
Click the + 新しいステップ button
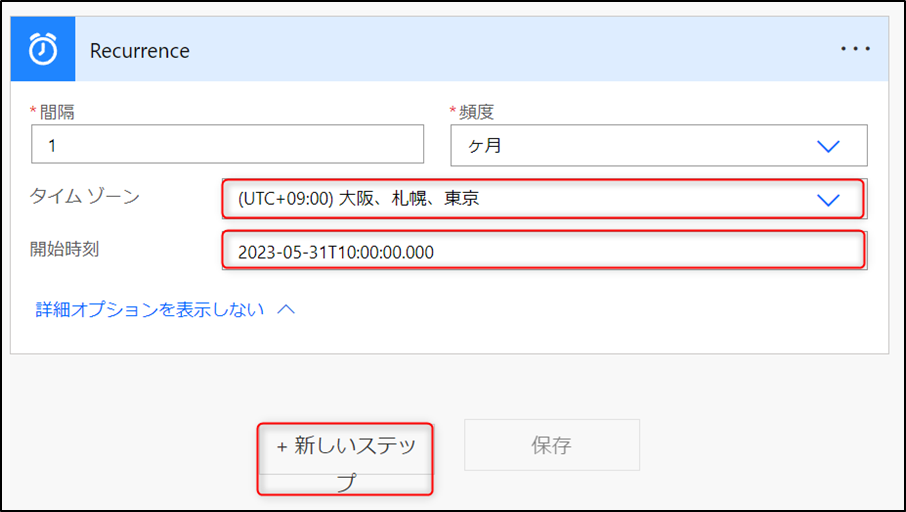(345, 459)
